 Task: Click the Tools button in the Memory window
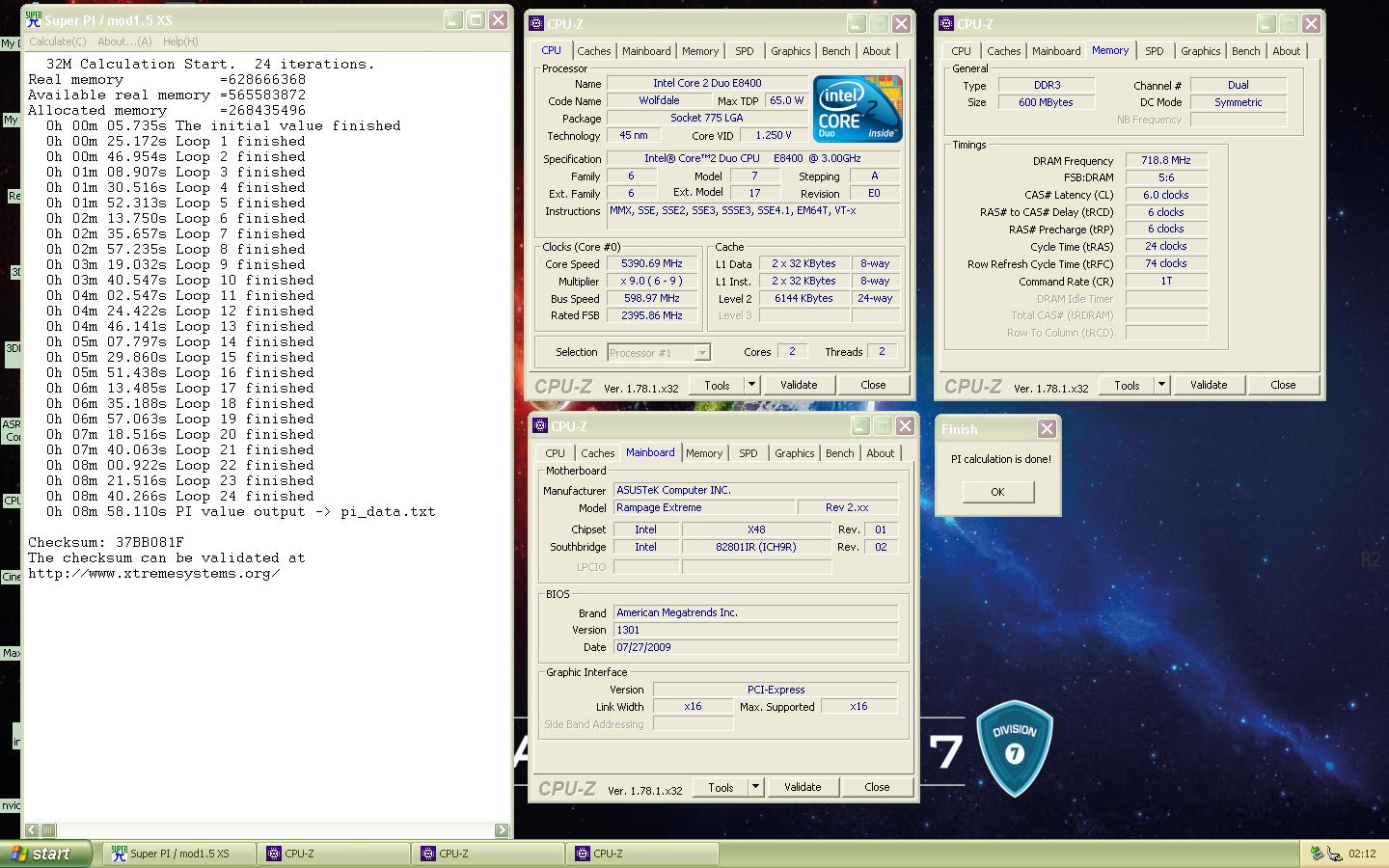click(1128, 385)
